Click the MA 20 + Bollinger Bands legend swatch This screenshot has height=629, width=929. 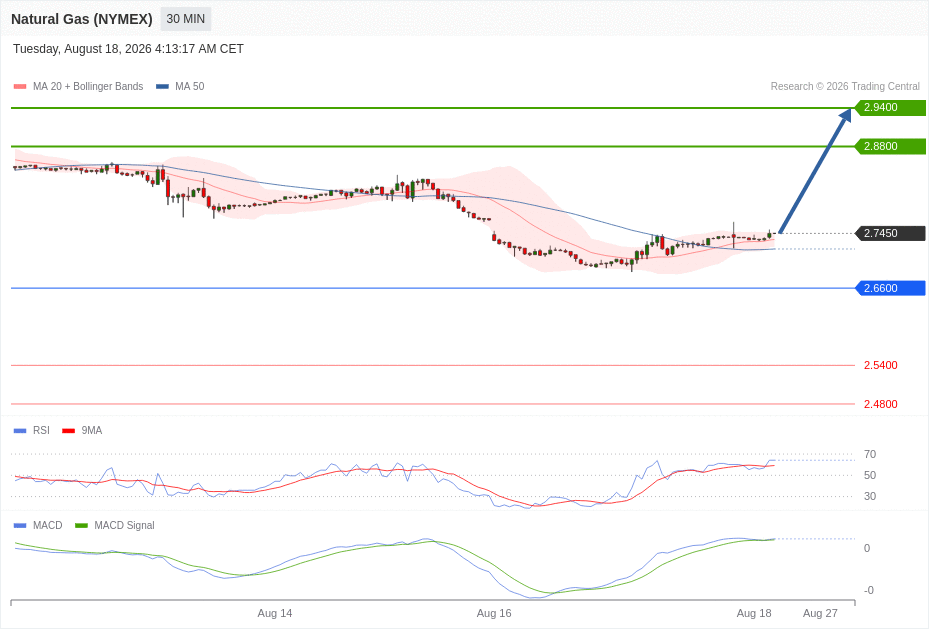(x=20, y=86)
